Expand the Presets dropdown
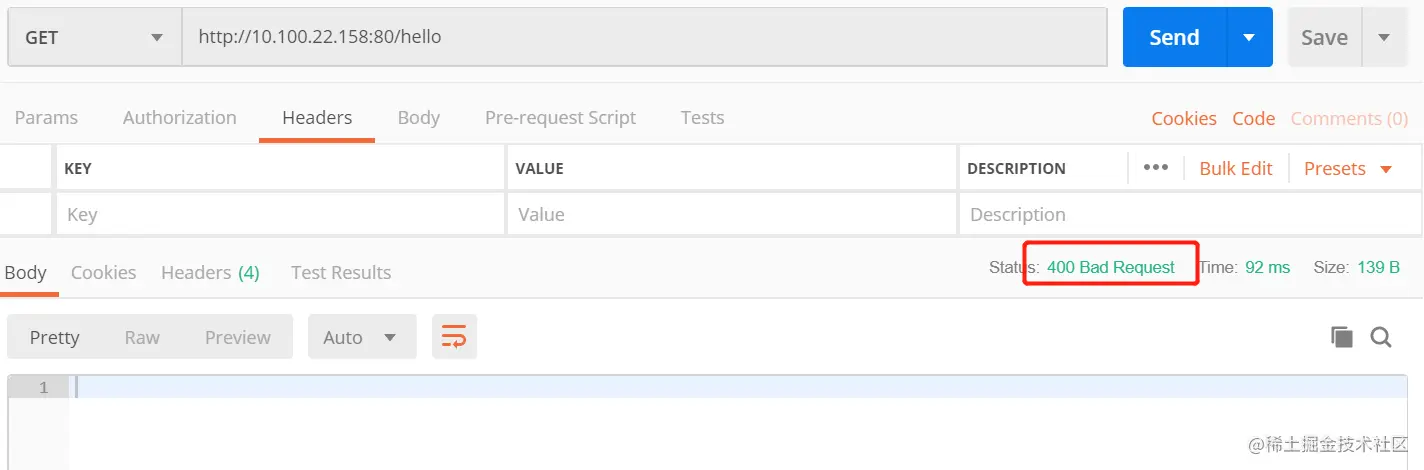This screenshot has height=470, width=1424. click(1347, 169)
